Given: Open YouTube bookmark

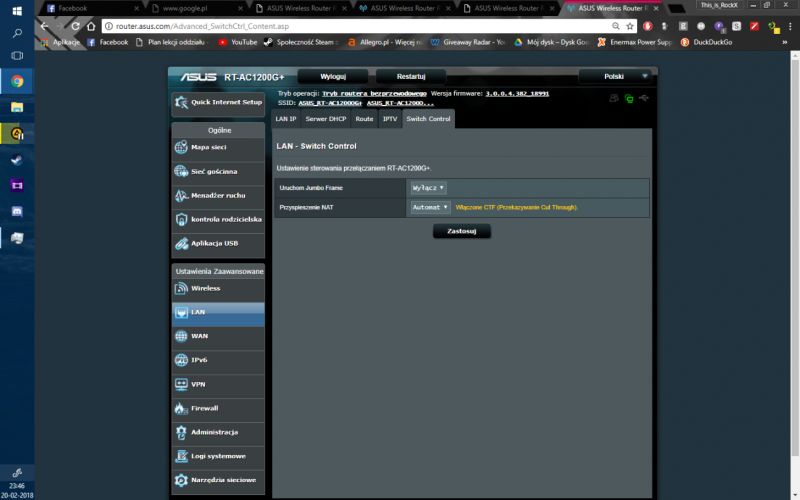Looking at the screenshot, I should (x=238, y=42).
